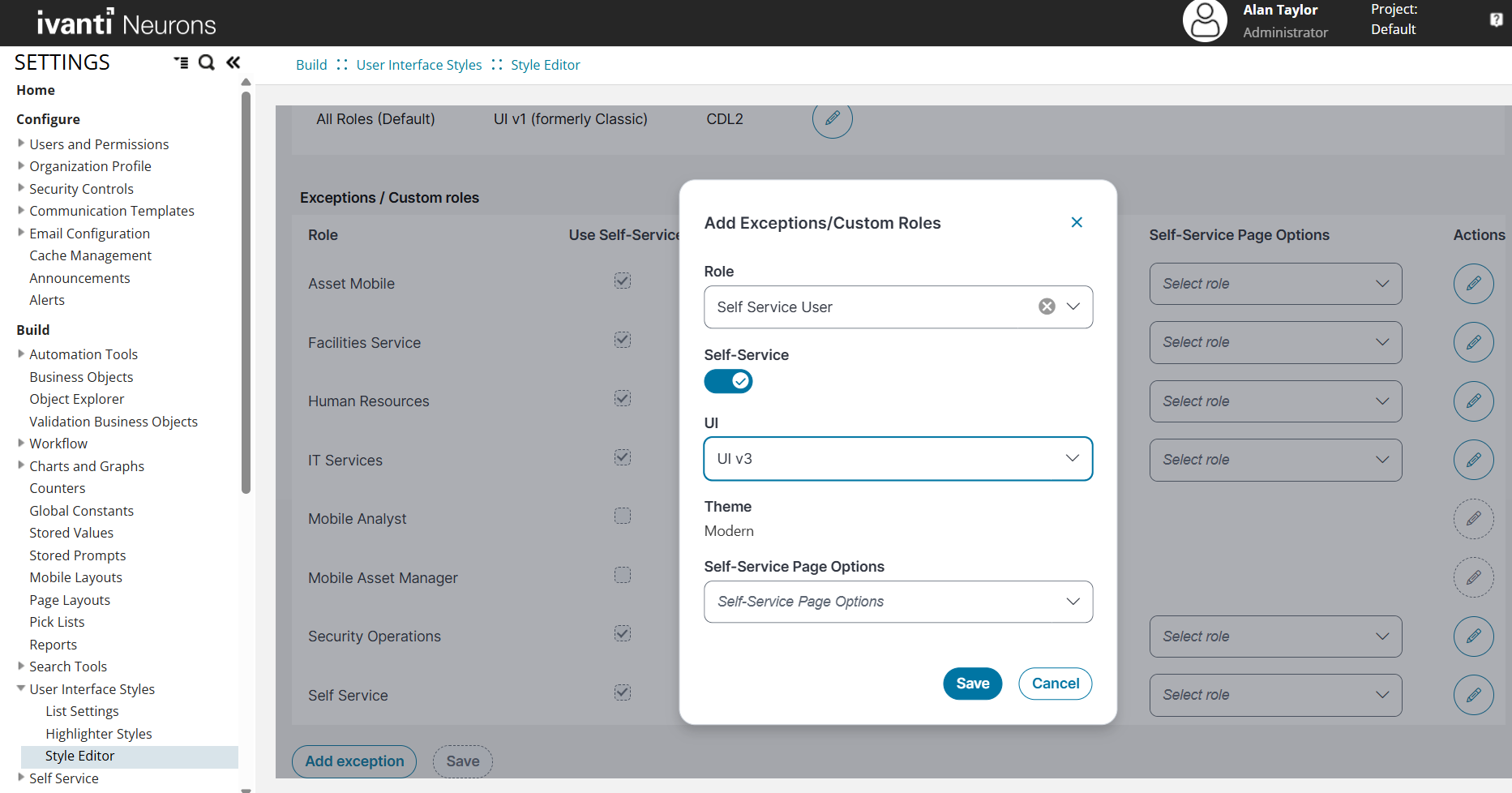
Task: Close the Add Exceptions dialog
Action: [1077, 222]
